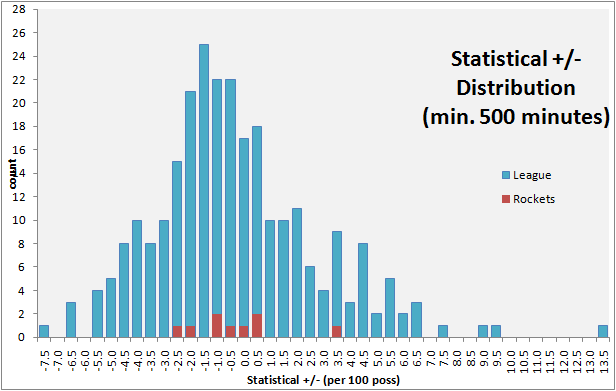
Task: Select the x-axis tick label '-5.0'
Action: click(111, 360)
